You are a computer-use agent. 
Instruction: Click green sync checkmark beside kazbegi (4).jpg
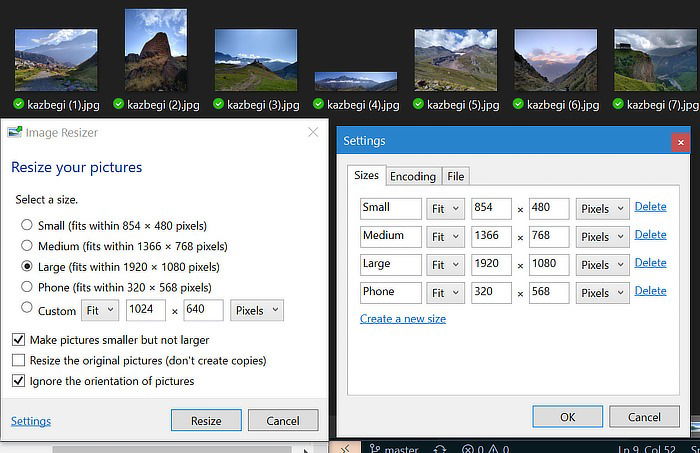[x=319, y=104]
